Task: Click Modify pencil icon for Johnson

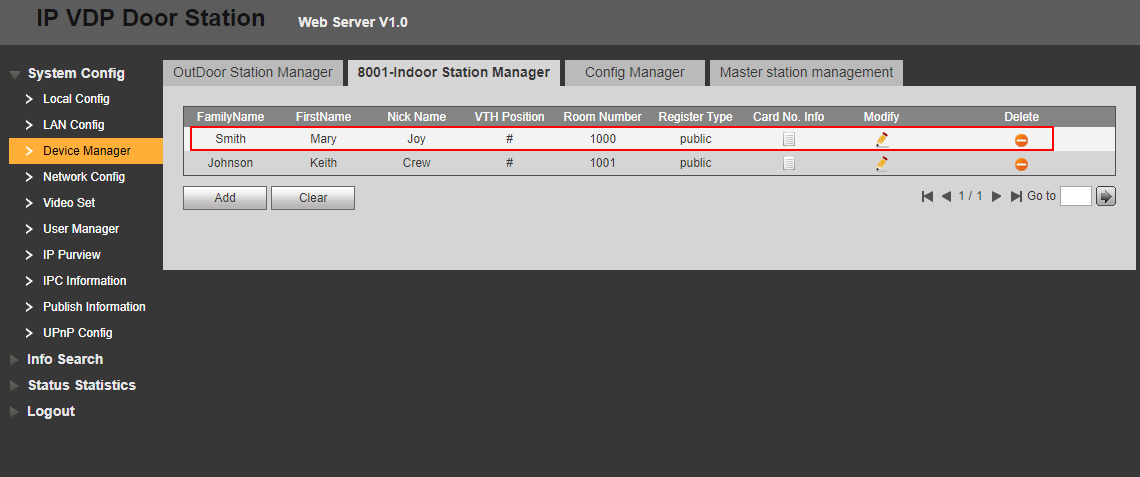Action: point(881,164)
